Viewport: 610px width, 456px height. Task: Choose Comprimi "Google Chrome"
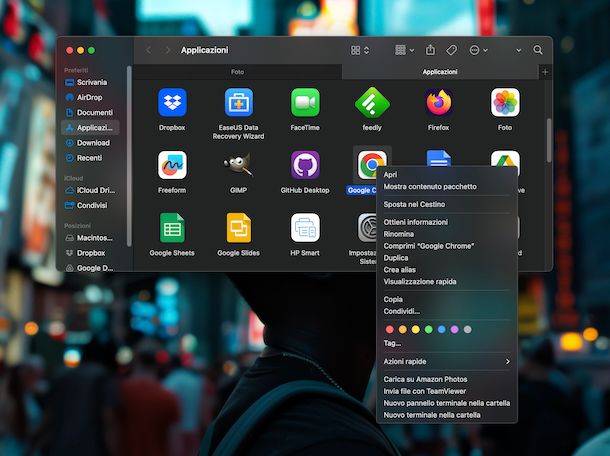(x=447, y=246)
